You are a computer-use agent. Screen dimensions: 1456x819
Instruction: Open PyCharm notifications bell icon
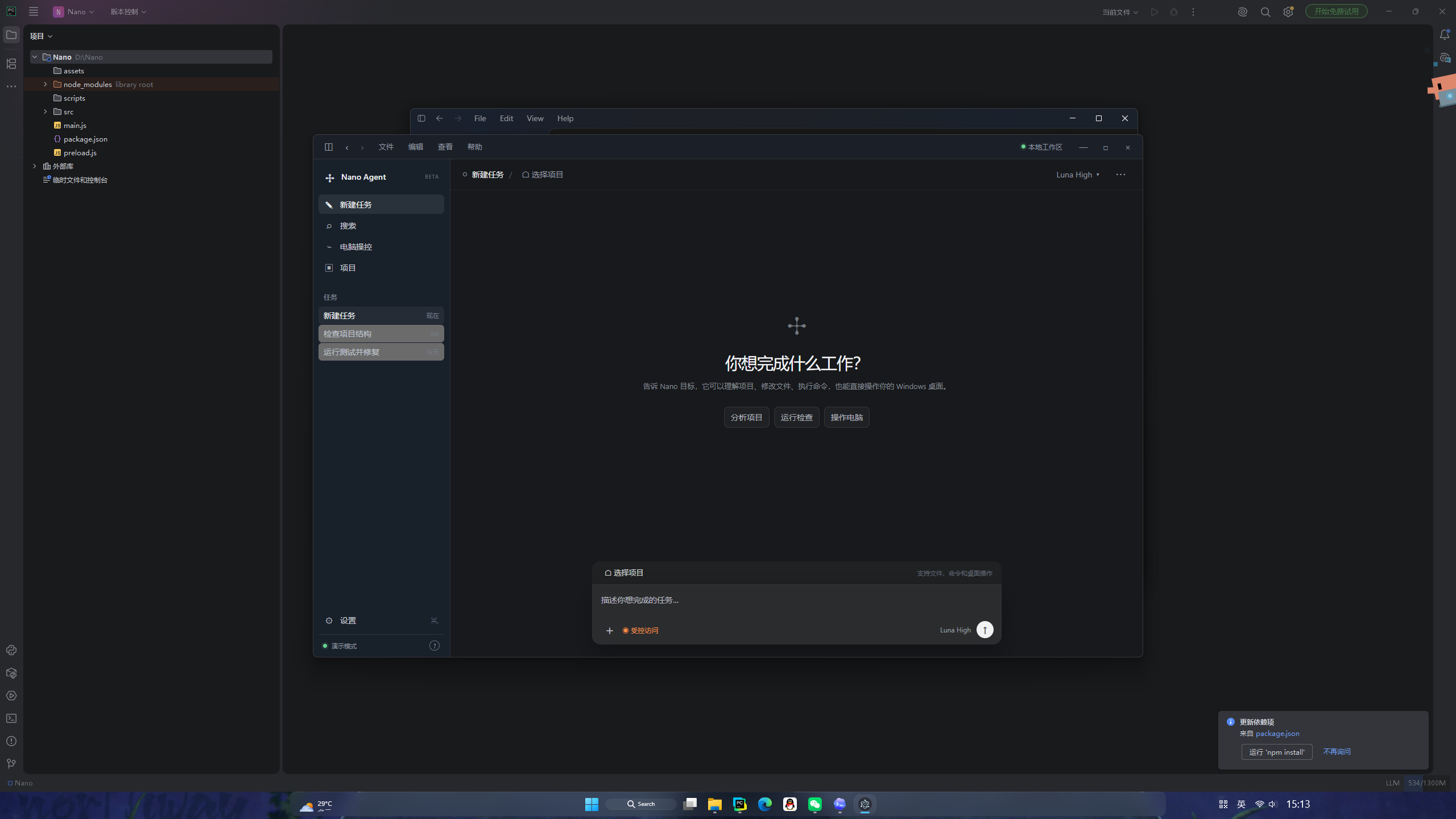pos(1444,35)
